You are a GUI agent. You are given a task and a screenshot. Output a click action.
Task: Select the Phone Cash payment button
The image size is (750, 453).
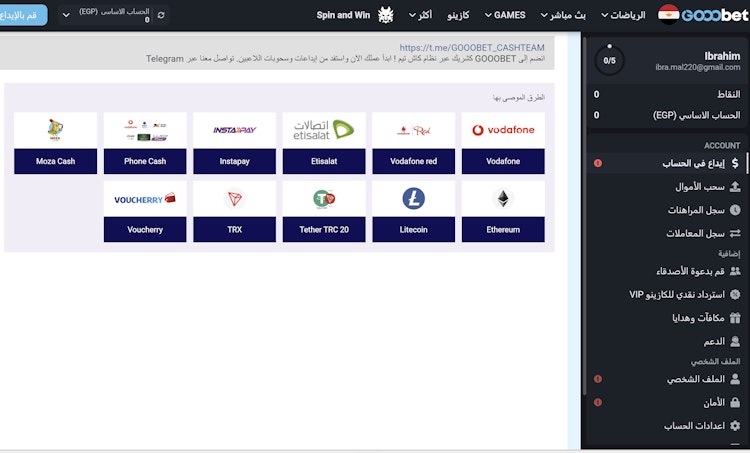coord(145,161)
